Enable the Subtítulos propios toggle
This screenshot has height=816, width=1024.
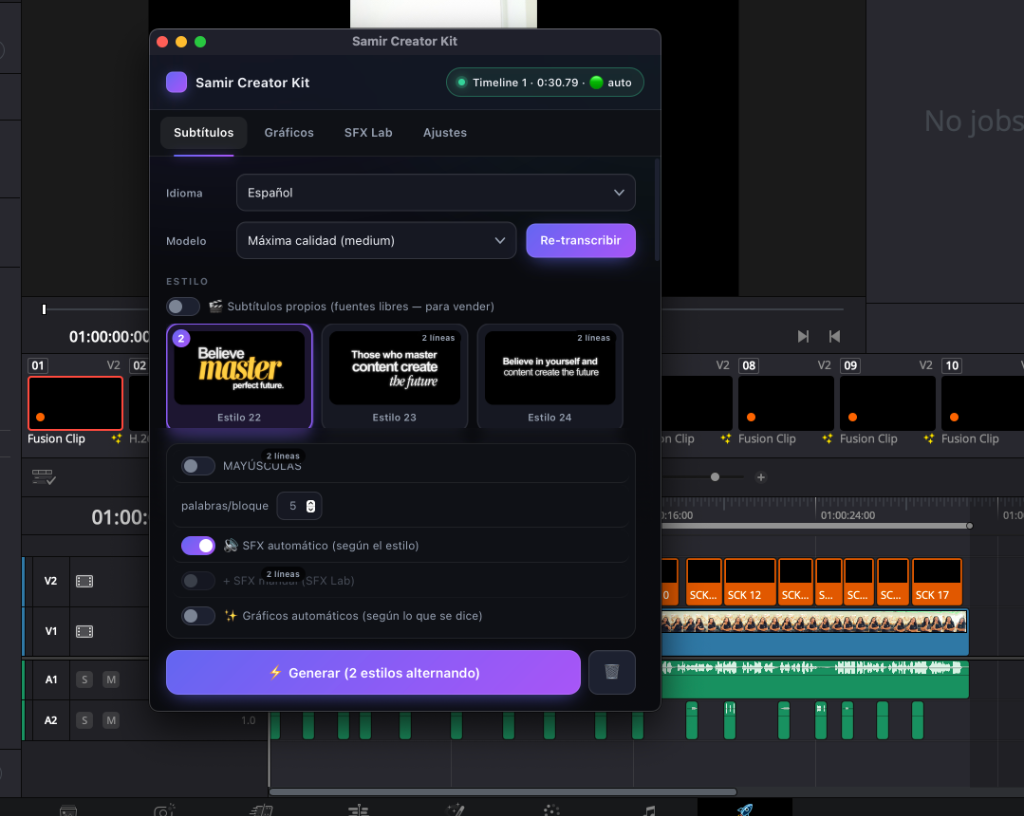[x=183, y=306]
